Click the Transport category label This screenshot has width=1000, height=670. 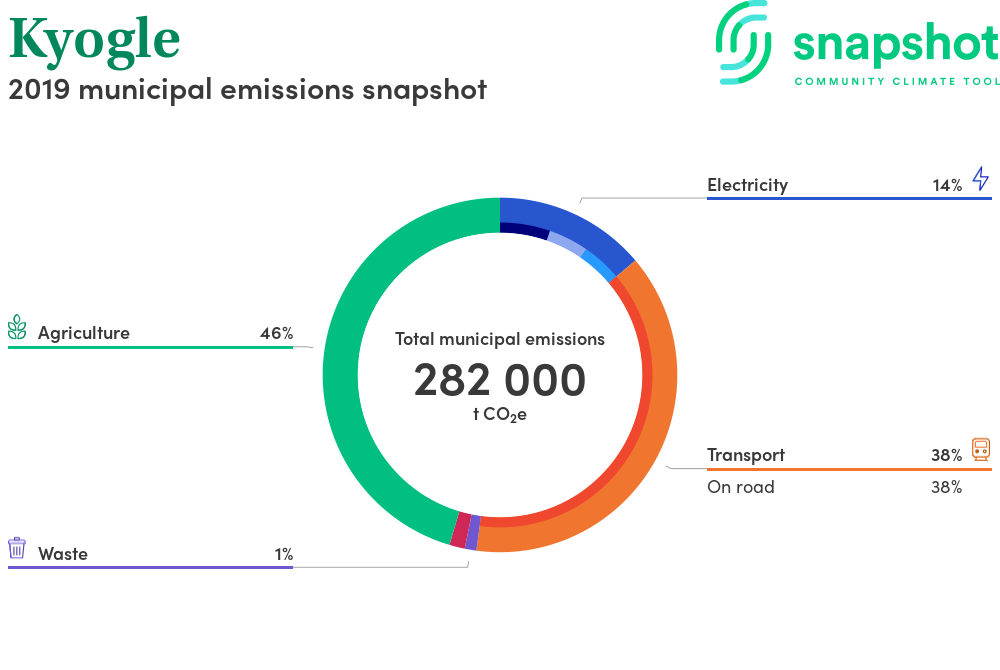[746, 455]
